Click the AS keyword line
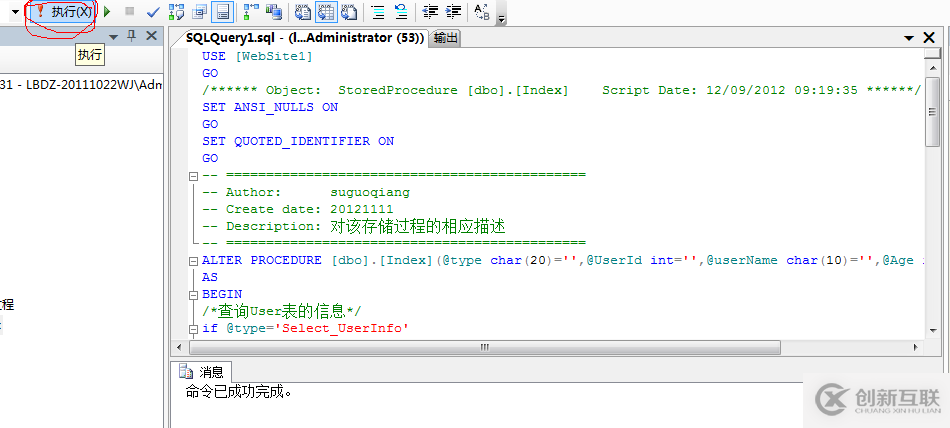 pos(210,278)
